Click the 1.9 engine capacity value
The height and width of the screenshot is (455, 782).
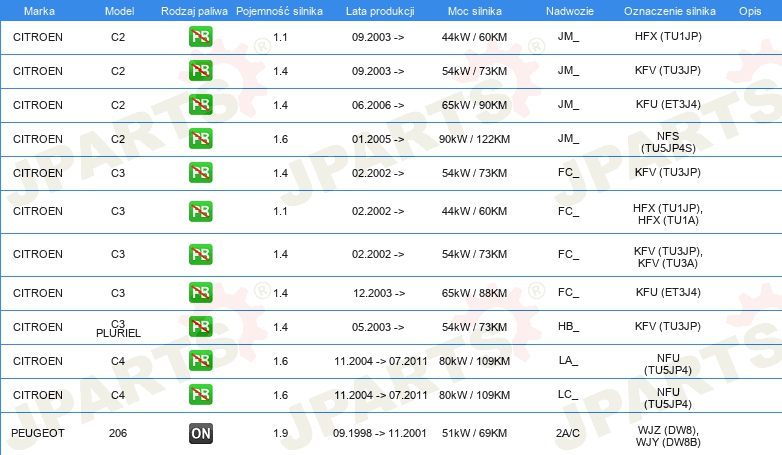pyautogui.click(x=280, y=433)
